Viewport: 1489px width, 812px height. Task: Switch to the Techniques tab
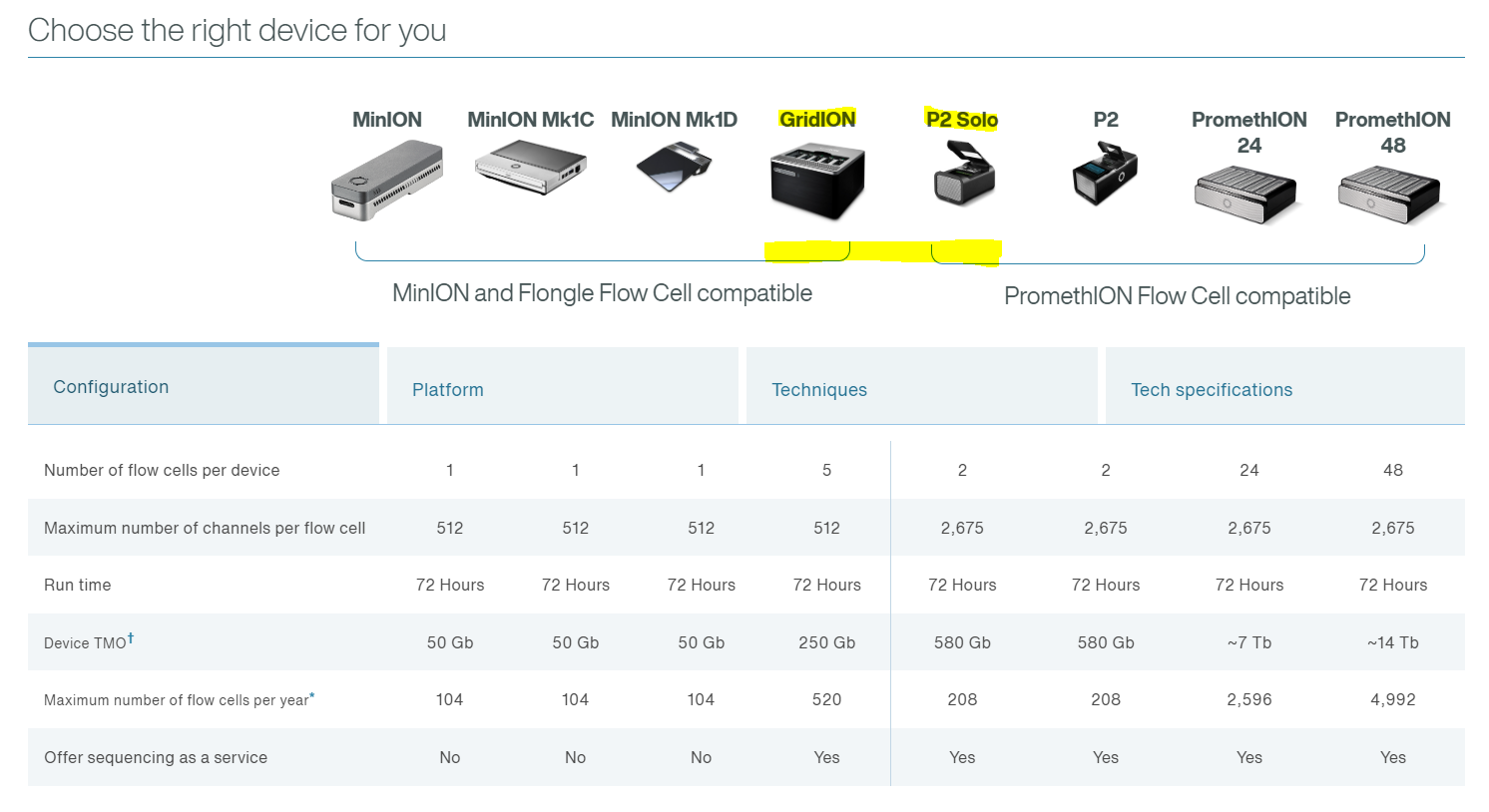(922, 387)
